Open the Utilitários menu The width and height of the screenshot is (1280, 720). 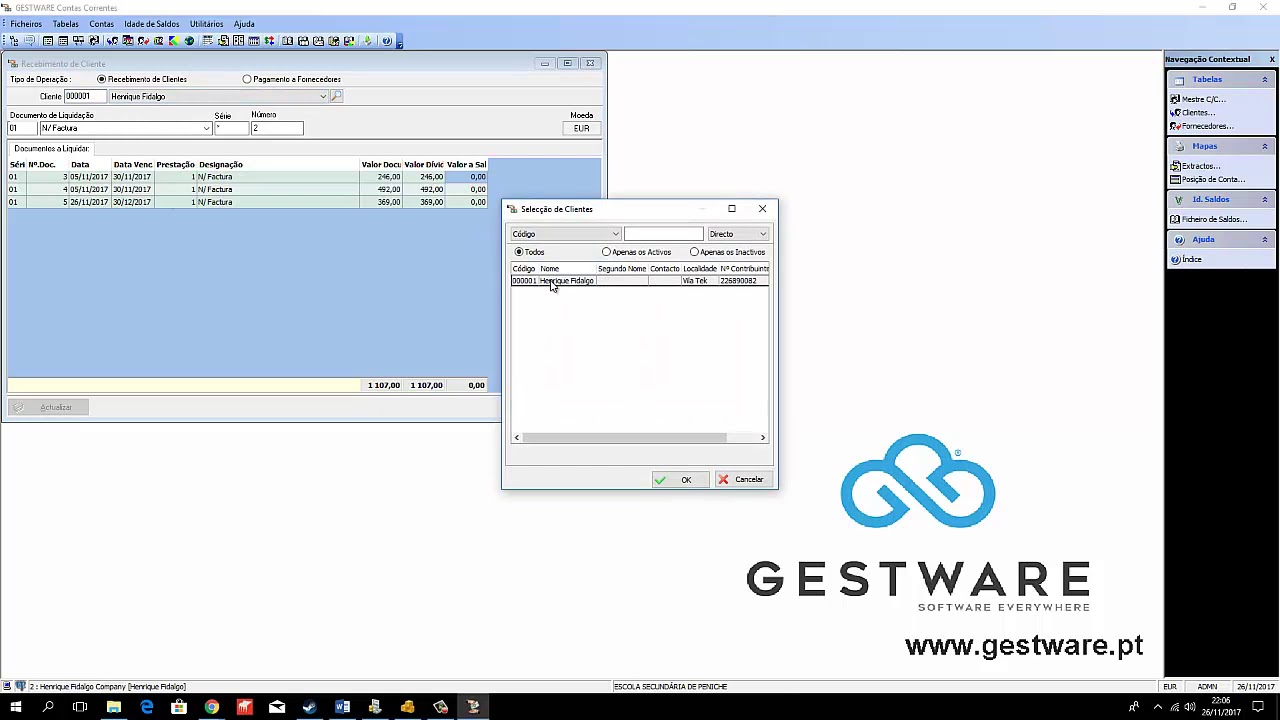(206, 24)
